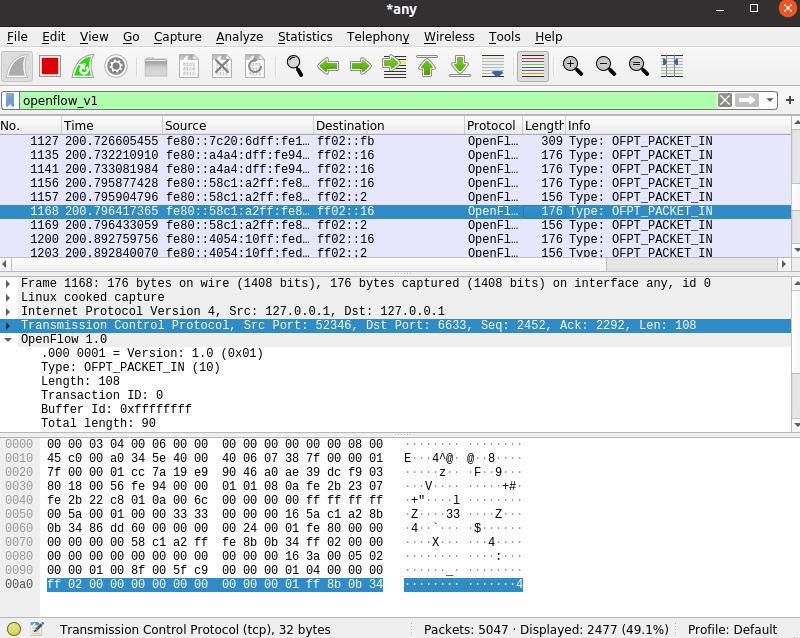Open the Statistics menu
This screenshot has height=638, width=800.
point(305,37)
